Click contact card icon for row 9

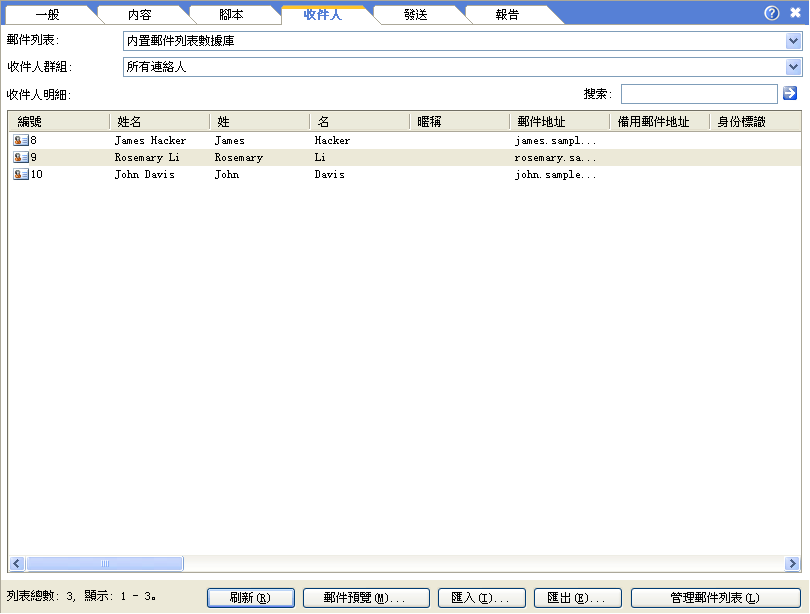coord(21,158)
